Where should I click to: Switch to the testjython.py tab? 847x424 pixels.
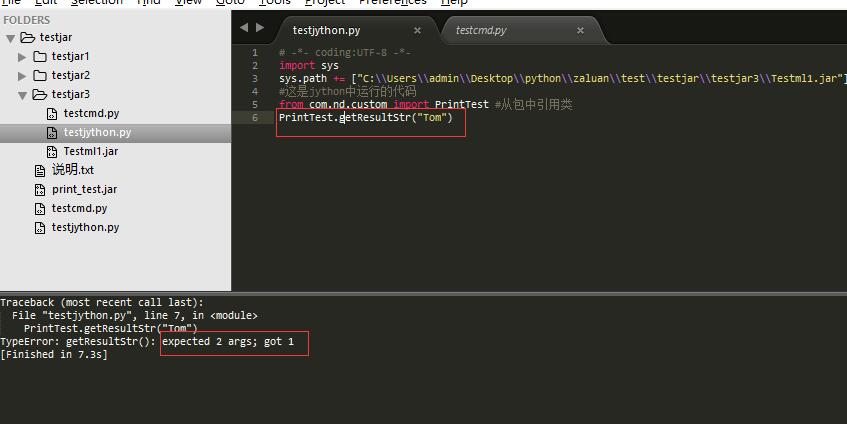coord(326,30)
